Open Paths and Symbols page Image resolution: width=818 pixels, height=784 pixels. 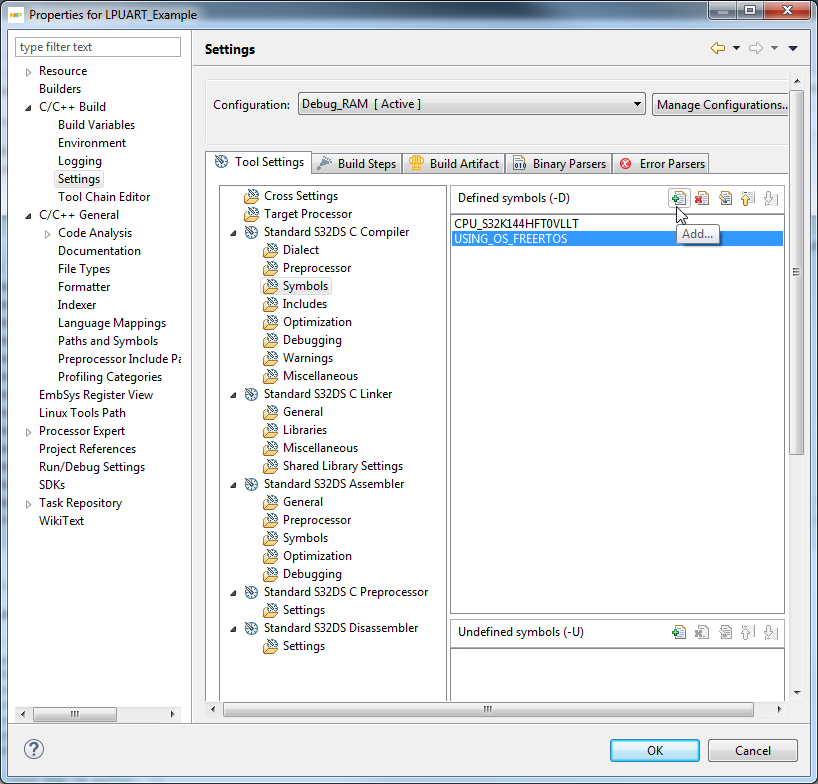(108, 341)
